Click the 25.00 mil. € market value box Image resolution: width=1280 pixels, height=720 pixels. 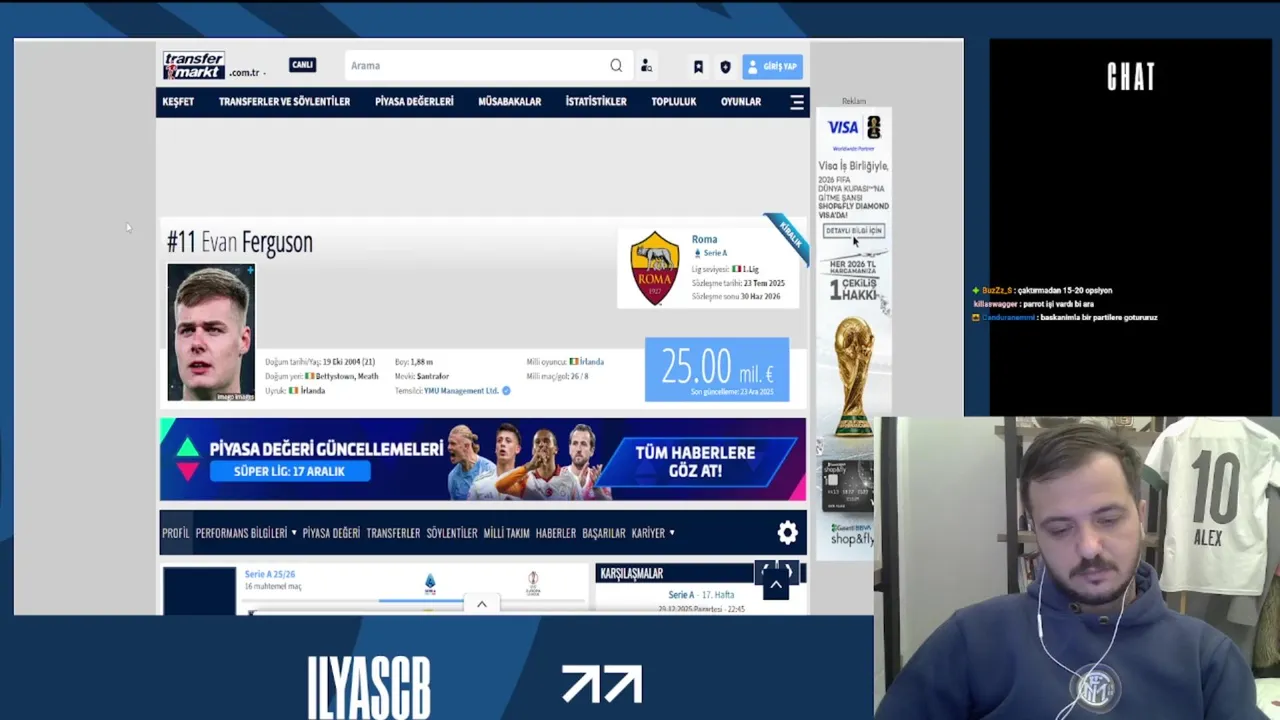[x=717, y=369]
